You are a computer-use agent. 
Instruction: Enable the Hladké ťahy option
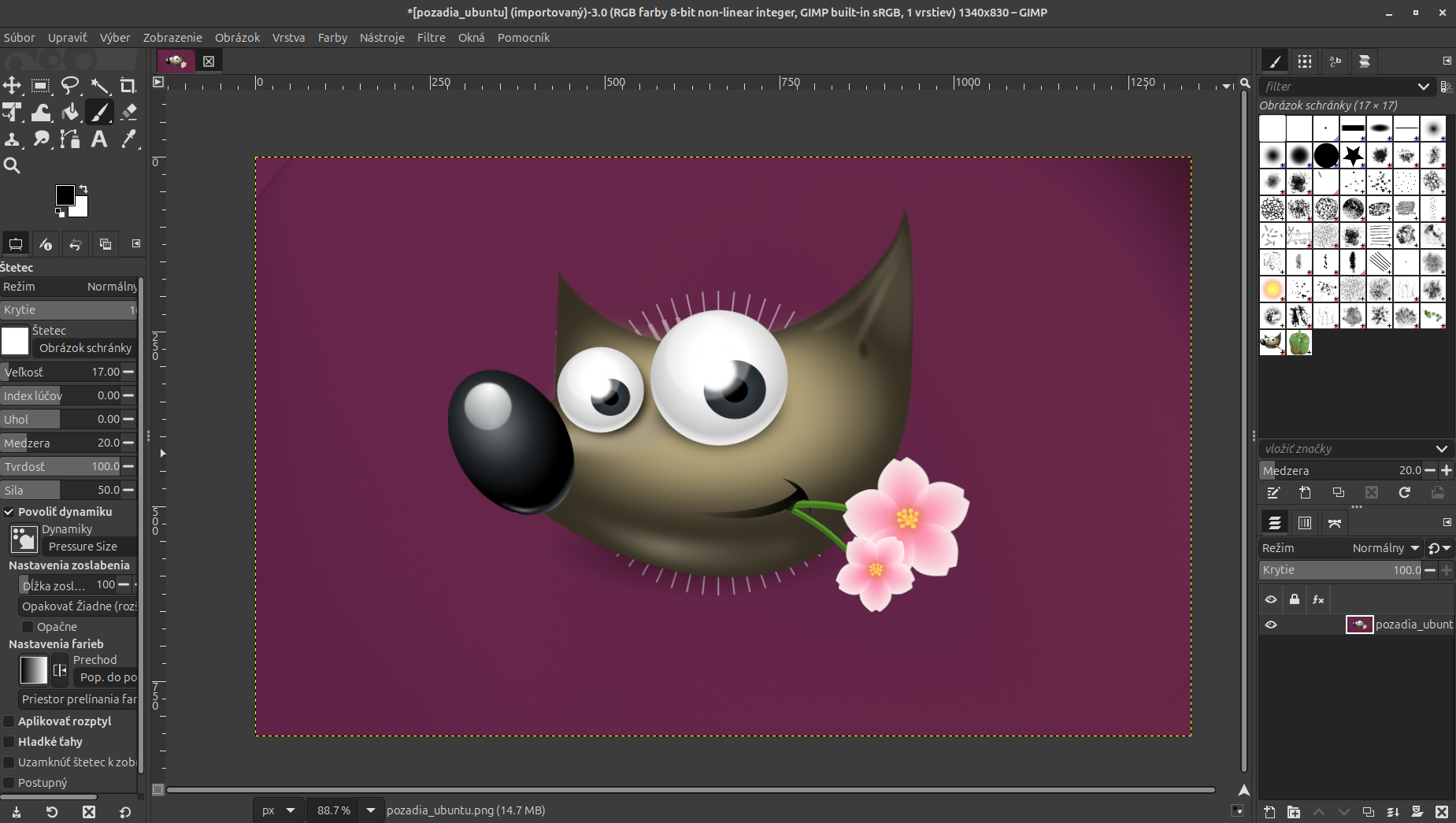pyautogui.click(x=9, y=742)
